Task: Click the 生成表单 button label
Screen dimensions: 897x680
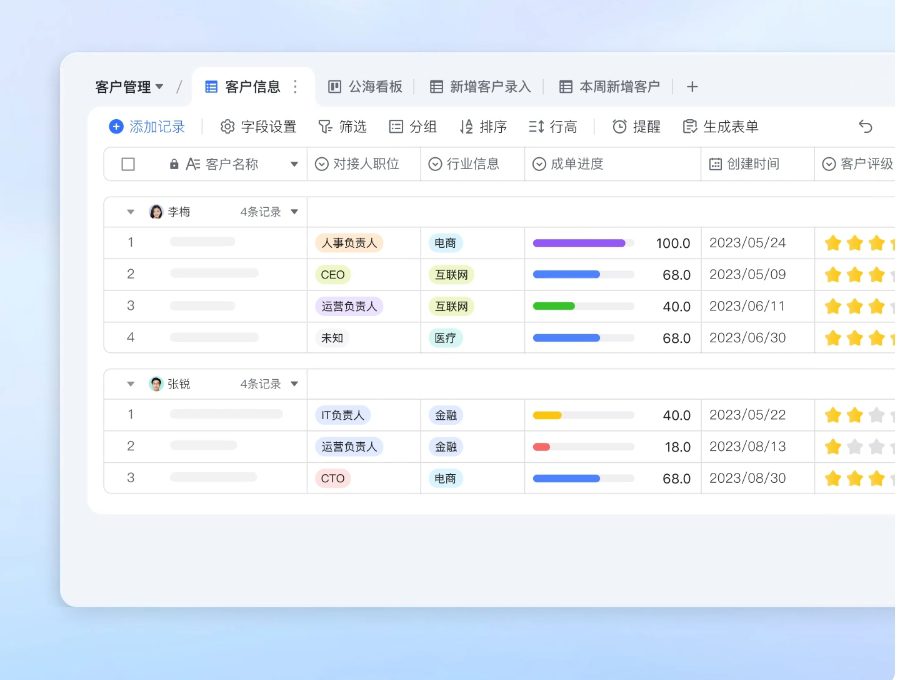Action: point(731,126)
